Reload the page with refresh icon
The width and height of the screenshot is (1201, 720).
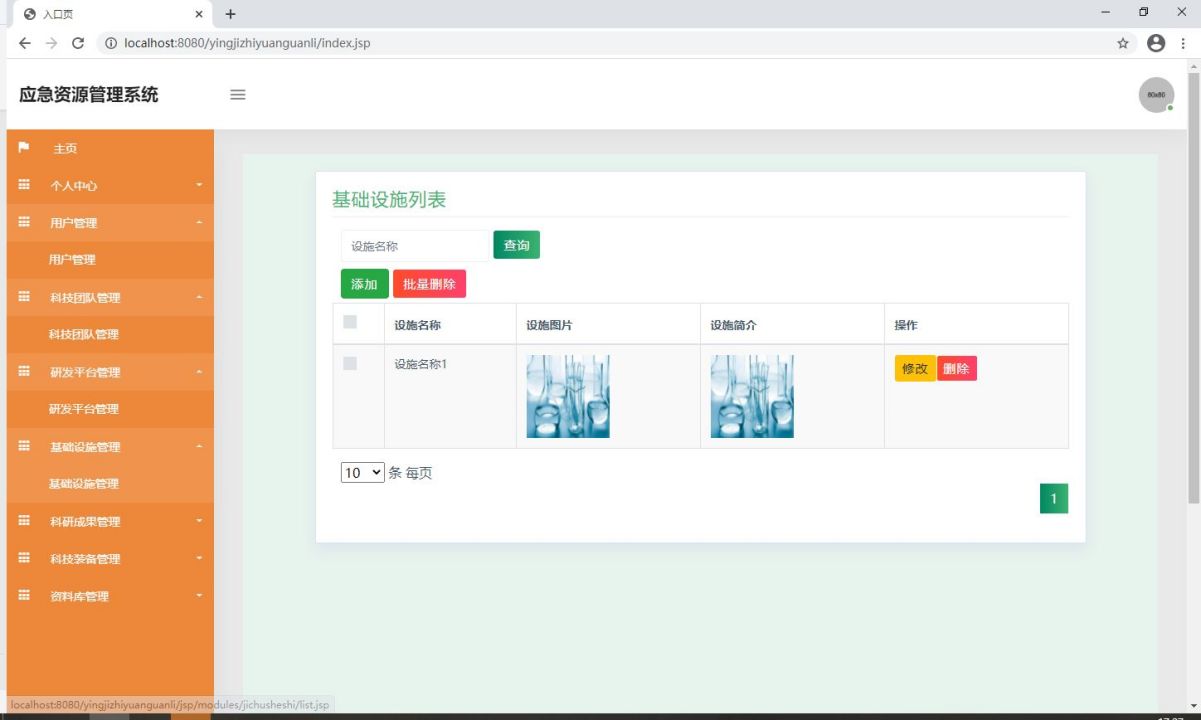coord(77,43)
